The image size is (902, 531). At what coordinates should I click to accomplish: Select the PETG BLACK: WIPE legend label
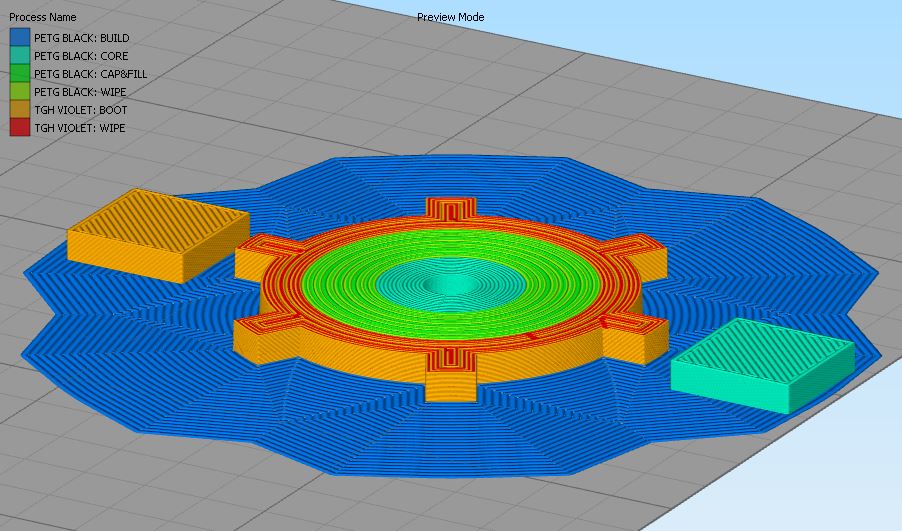coord(80,92)
